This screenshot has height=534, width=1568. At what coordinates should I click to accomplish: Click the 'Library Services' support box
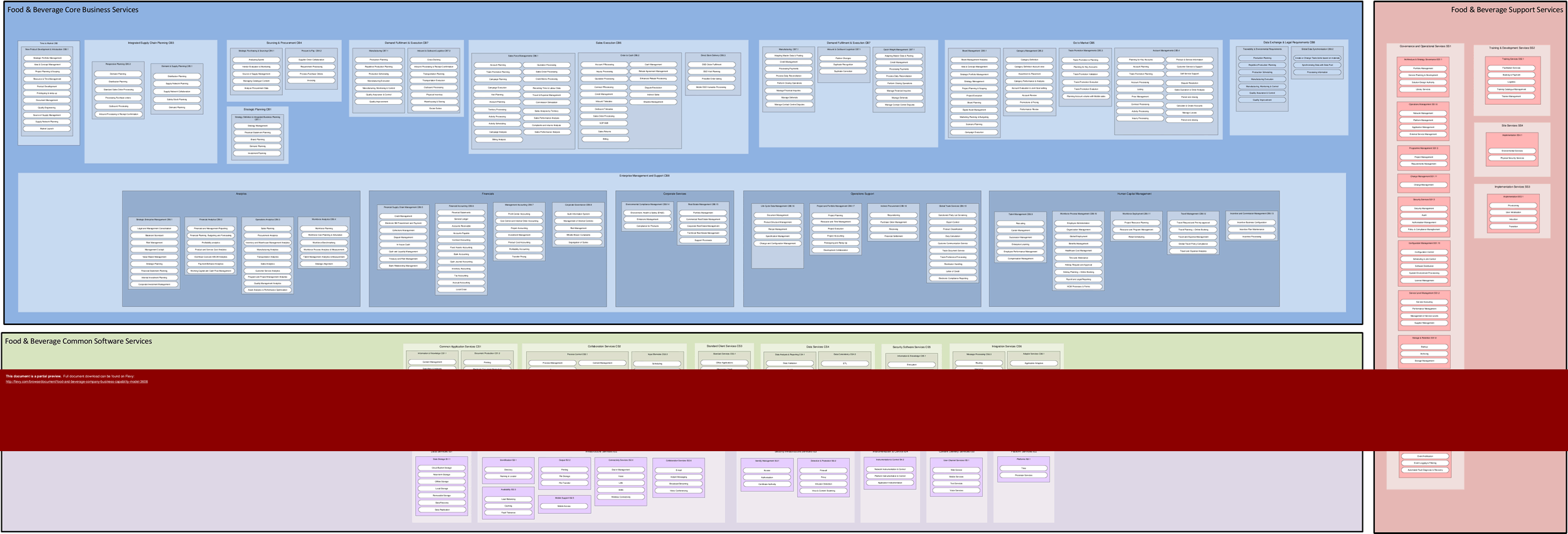(1423, 89)
